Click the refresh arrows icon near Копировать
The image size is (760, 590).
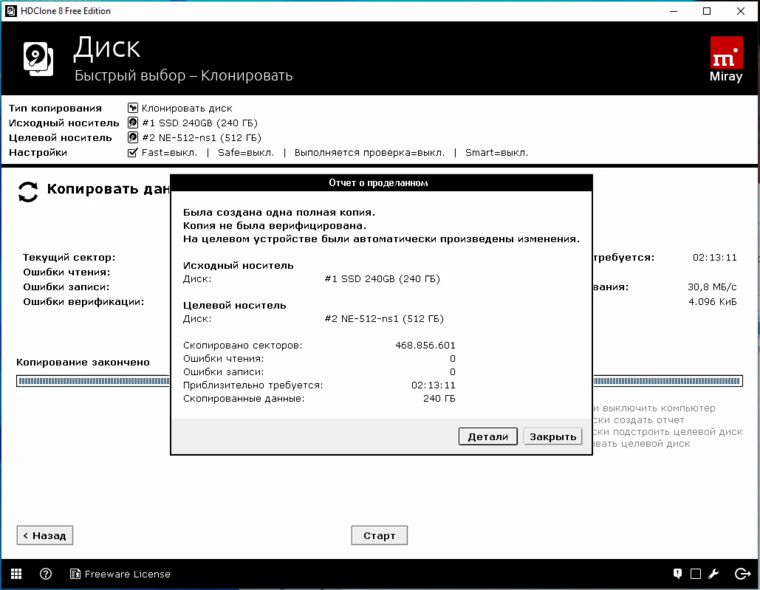point(28,191)
